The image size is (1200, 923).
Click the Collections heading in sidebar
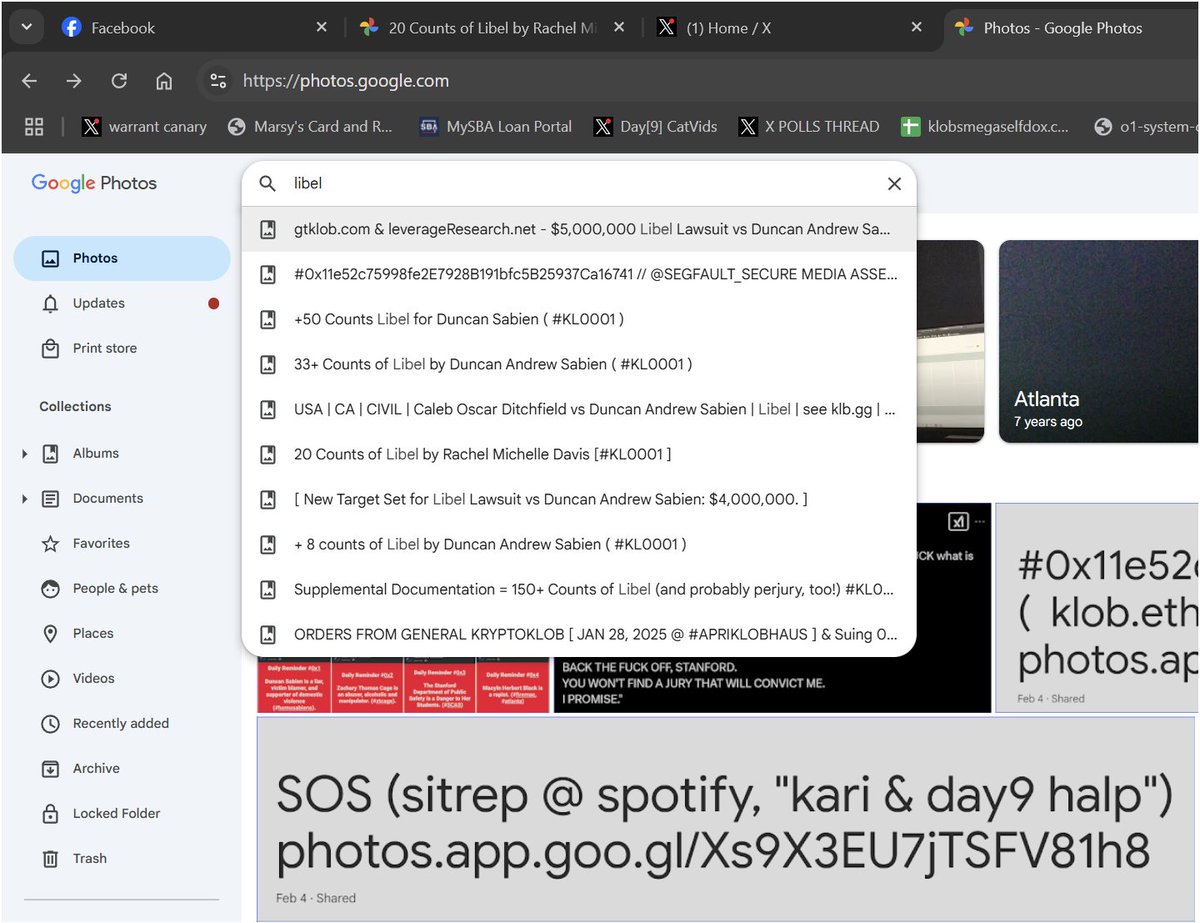[x=75, y=407]
